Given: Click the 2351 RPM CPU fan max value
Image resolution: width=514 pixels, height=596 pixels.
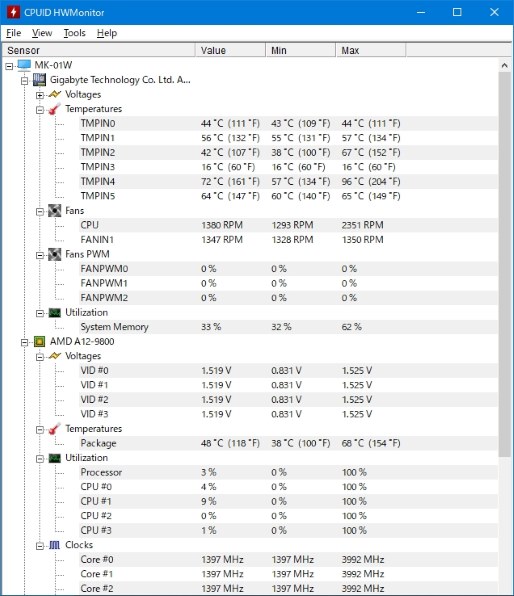Looking at the screenshot, I should click(363, 225).
